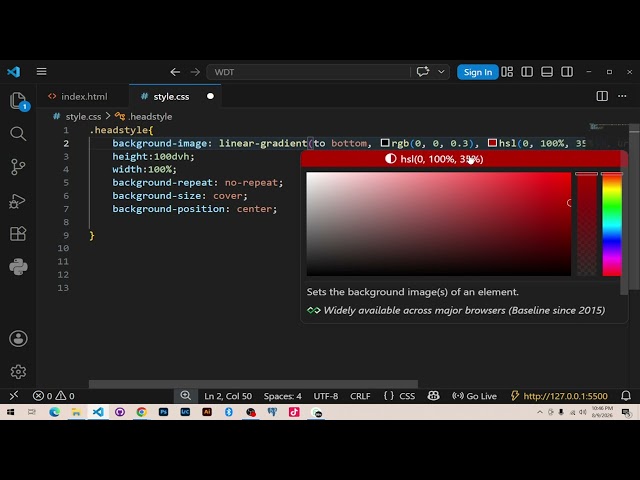Image resolution: width=640 pixels, height=480 pixels.
Task: Open the Manage gear menu
Action: [18, 371]
